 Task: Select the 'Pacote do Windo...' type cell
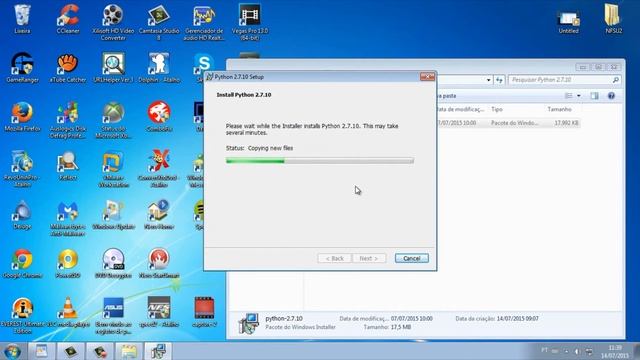pos(515,123)
